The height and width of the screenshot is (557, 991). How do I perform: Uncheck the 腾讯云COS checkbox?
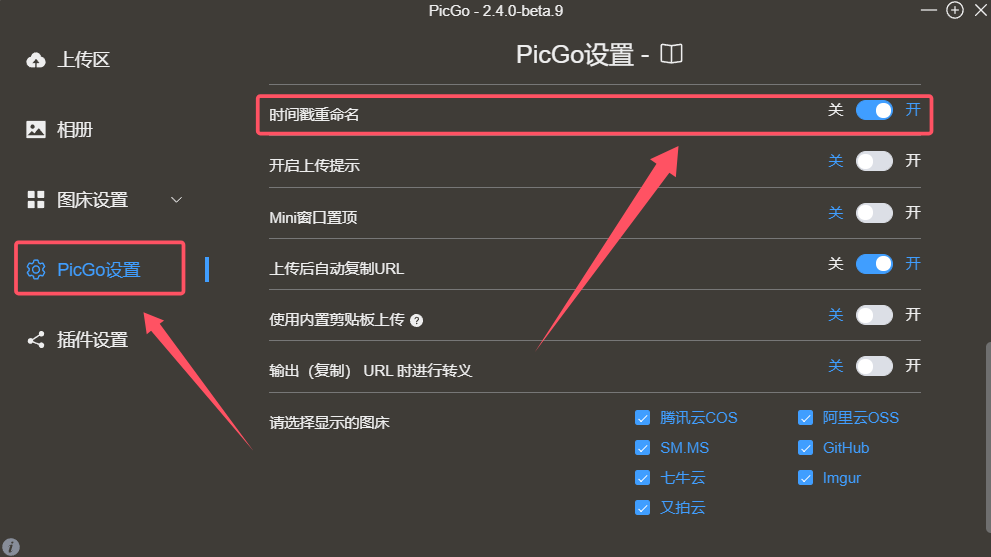tap(643, 418)
